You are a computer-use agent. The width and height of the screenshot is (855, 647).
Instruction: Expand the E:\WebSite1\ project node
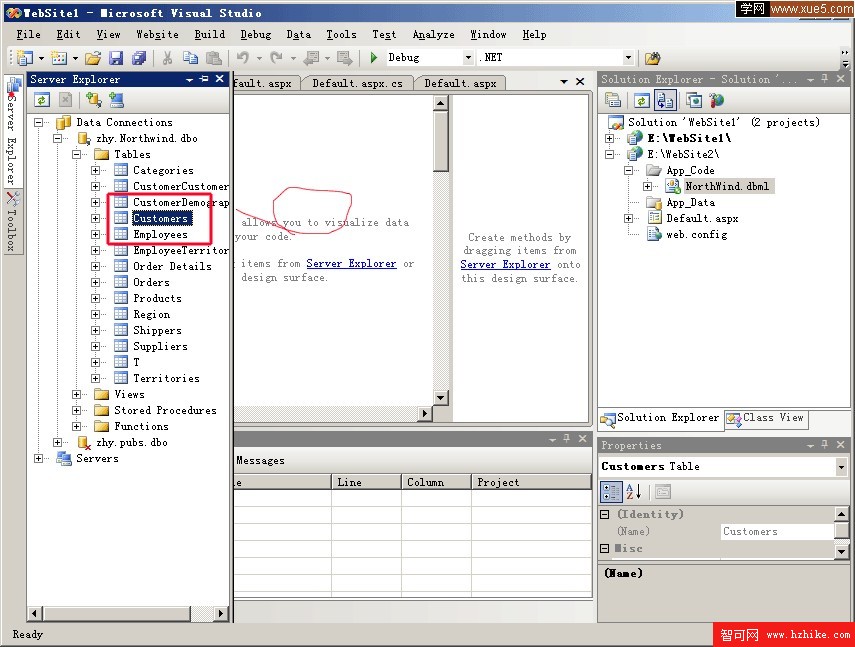tap(610, 138)
